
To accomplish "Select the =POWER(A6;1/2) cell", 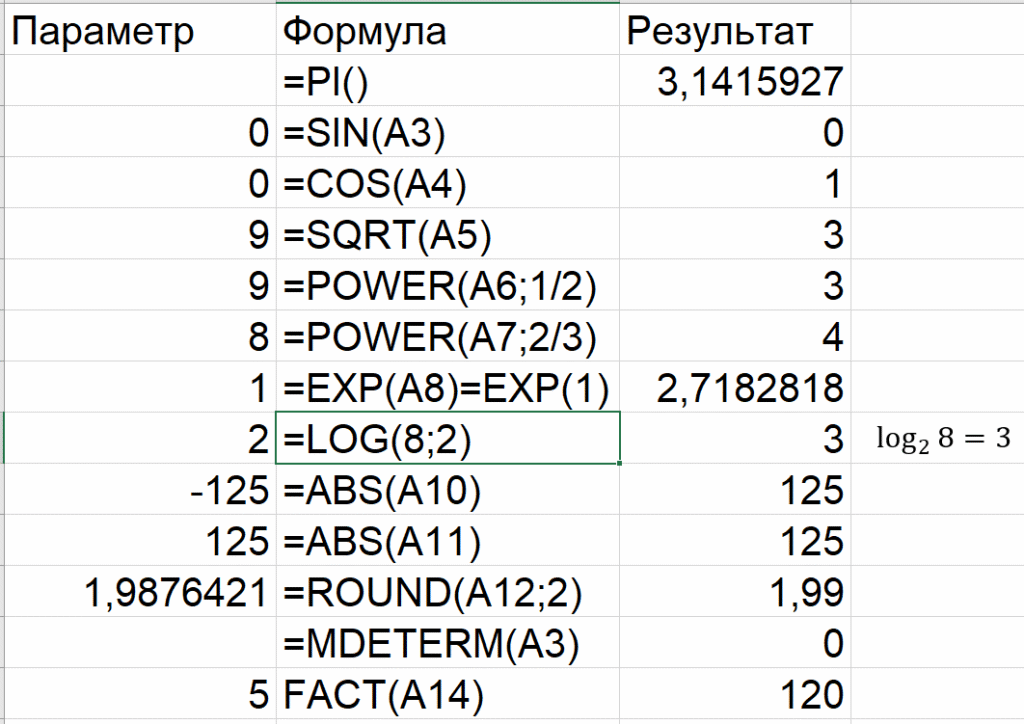I will point(447,287).
